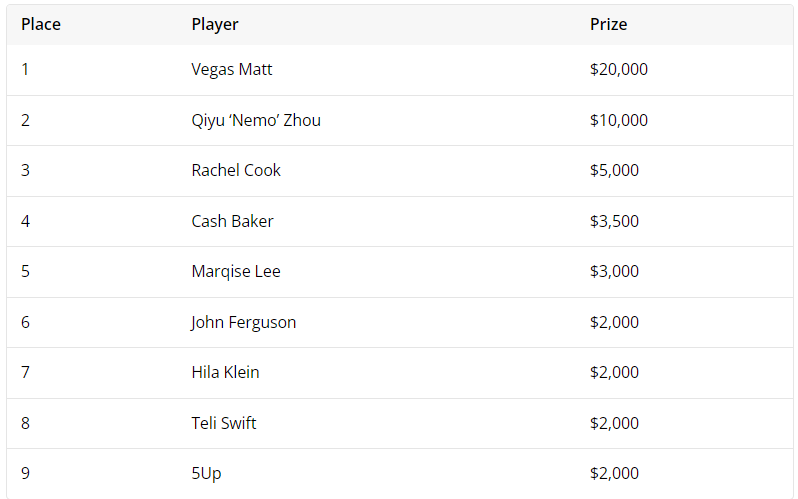The width and height of the screenshot is (798, 499).
Task: Select the $3,000 prize amount
Action: [x=614, y=271]
